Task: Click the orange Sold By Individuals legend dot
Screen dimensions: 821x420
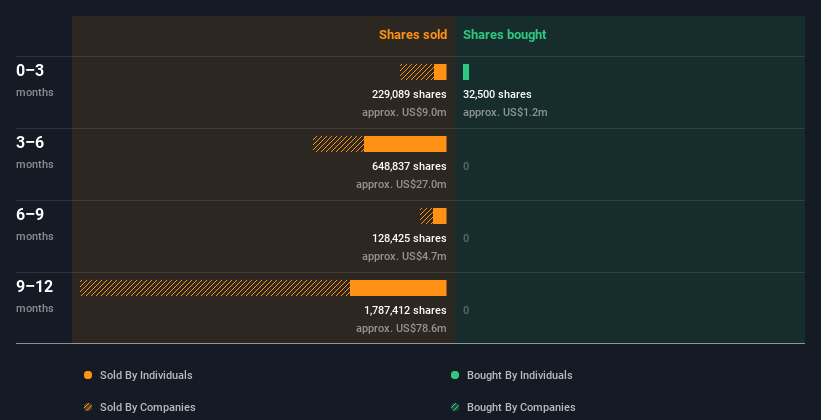Action: tap(88, 376)
